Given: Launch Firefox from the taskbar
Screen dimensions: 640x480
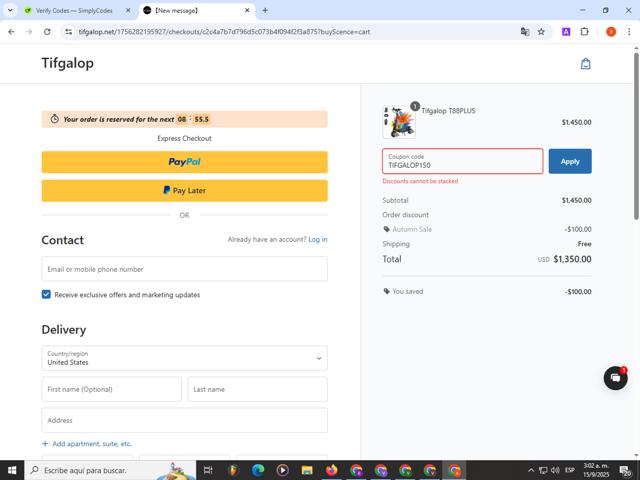Looking at the screenshot, I should click(331, 470).
